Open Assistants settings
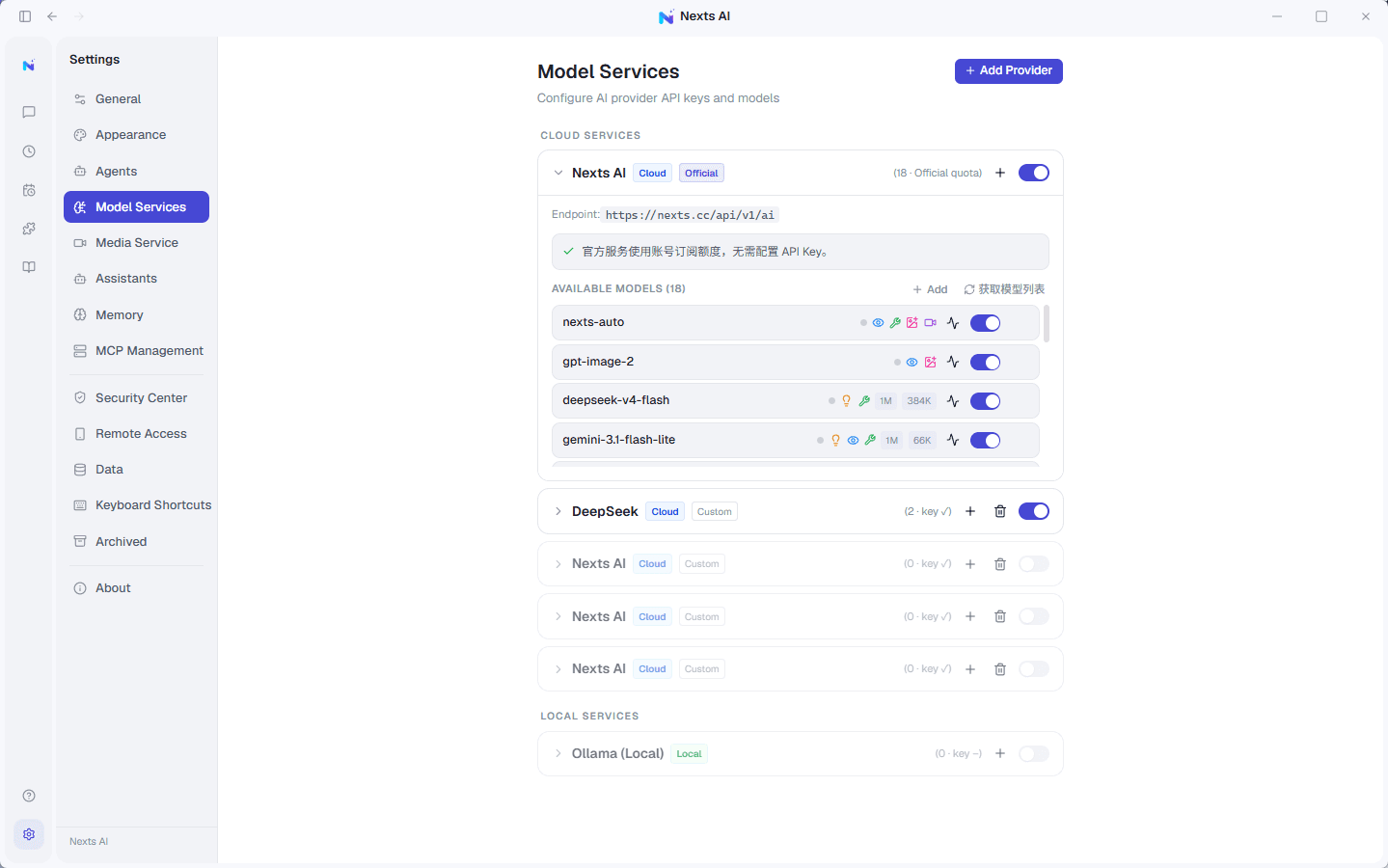 click(x=136, y=279)
